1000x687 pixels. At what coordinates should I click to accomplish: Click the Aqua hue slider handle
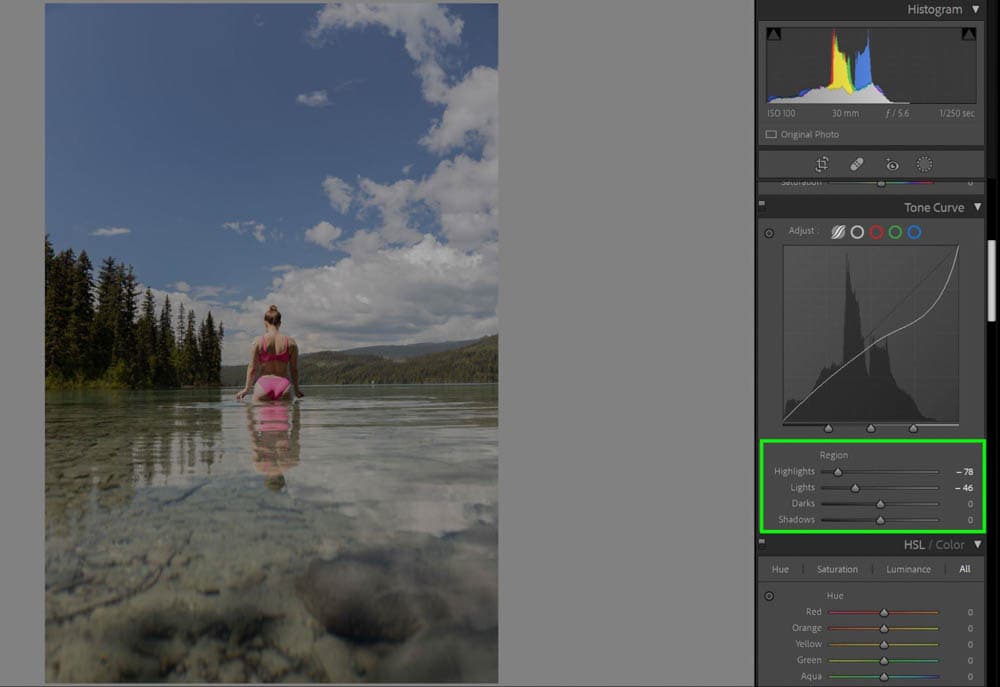pyautogui.click(x=883, y=676)
